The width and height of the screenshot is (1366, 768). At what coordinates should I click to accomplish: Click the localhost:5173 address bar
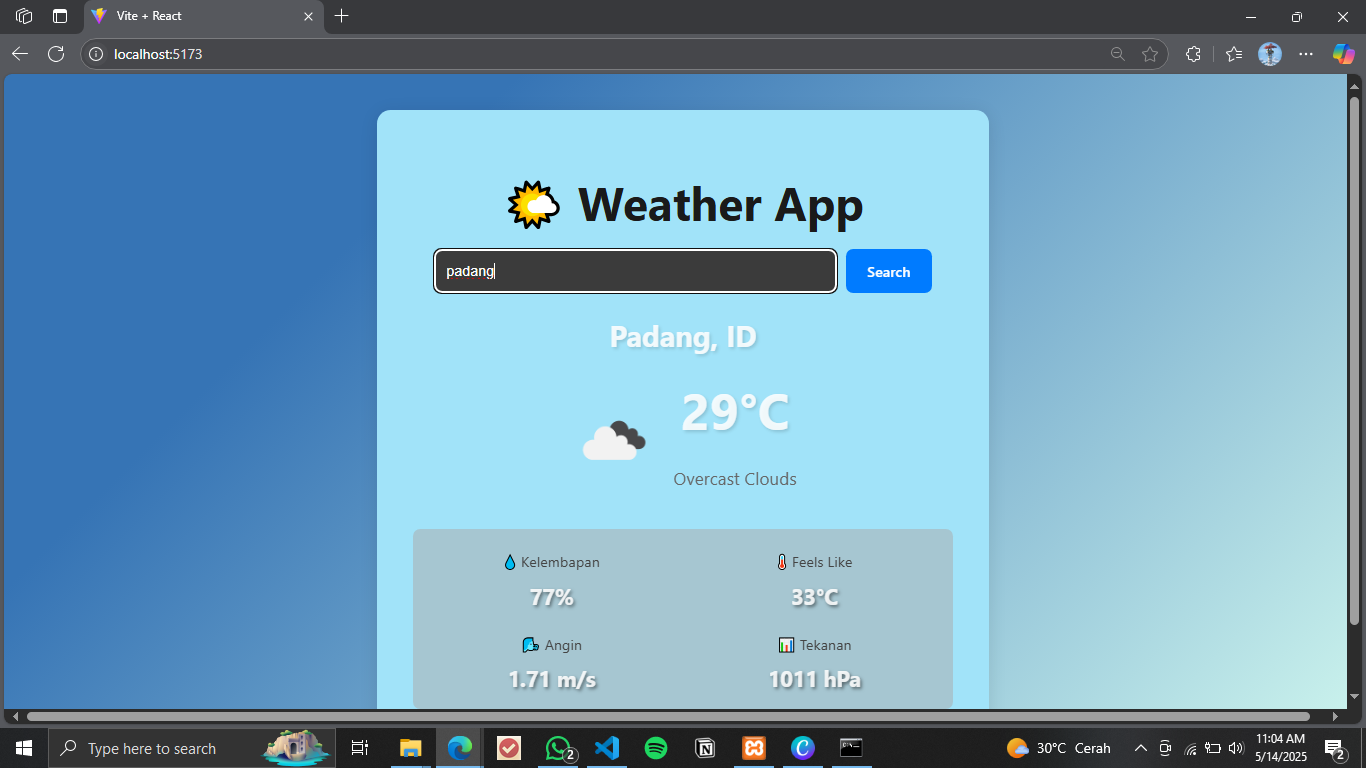[x=600, y=54]
